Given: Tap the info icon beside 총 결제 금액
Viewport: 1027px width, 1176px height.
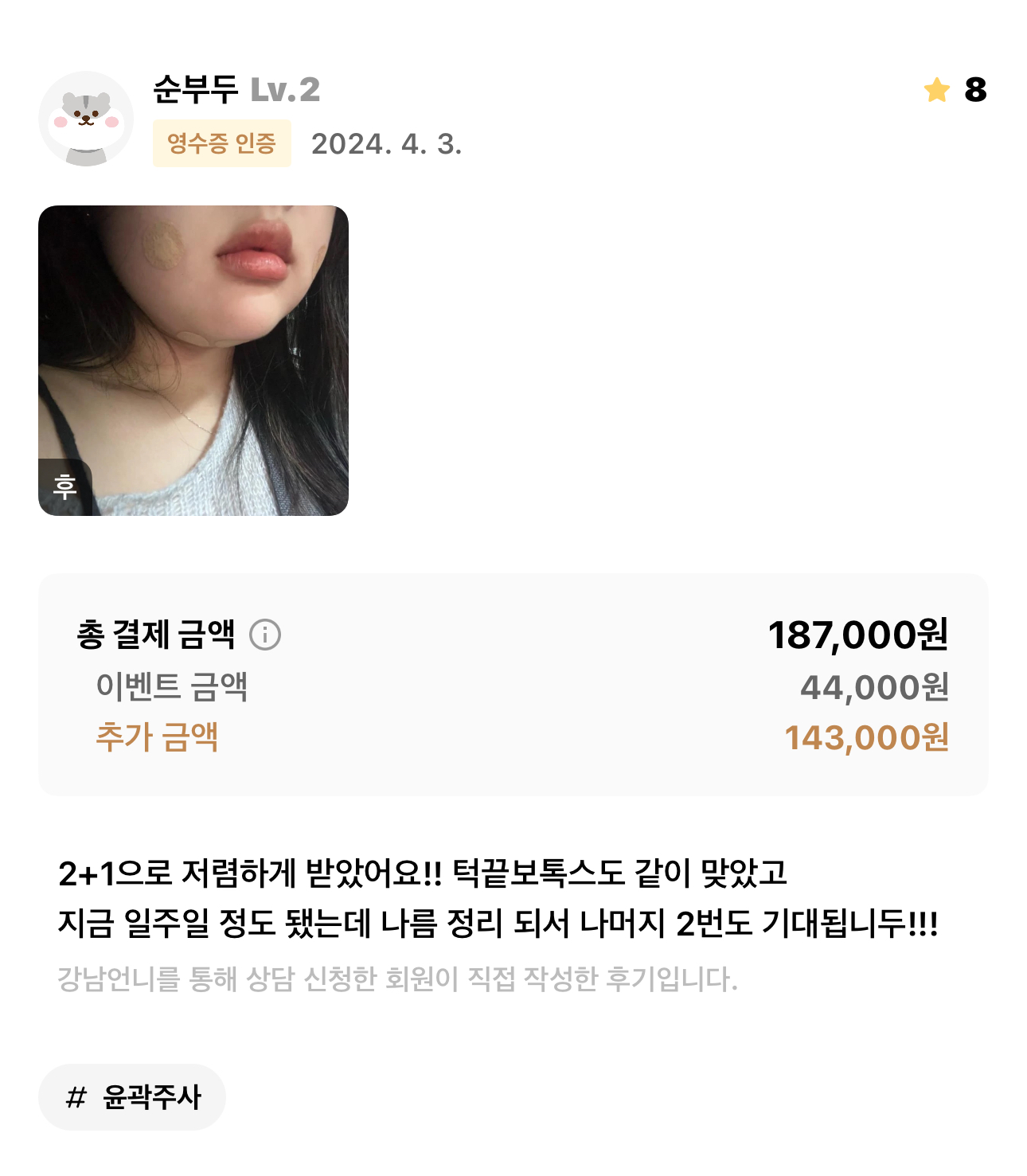Looking at the screenshot, I should (x=265, y=635).
